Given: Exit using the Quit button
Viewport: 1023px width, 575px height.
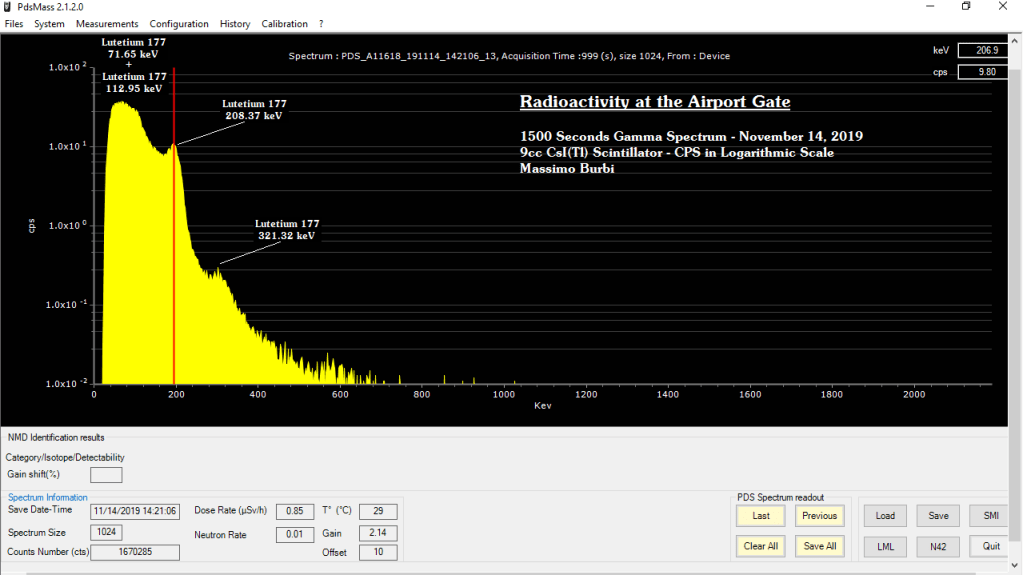Looking at the screenshot, I should (990, 546).
